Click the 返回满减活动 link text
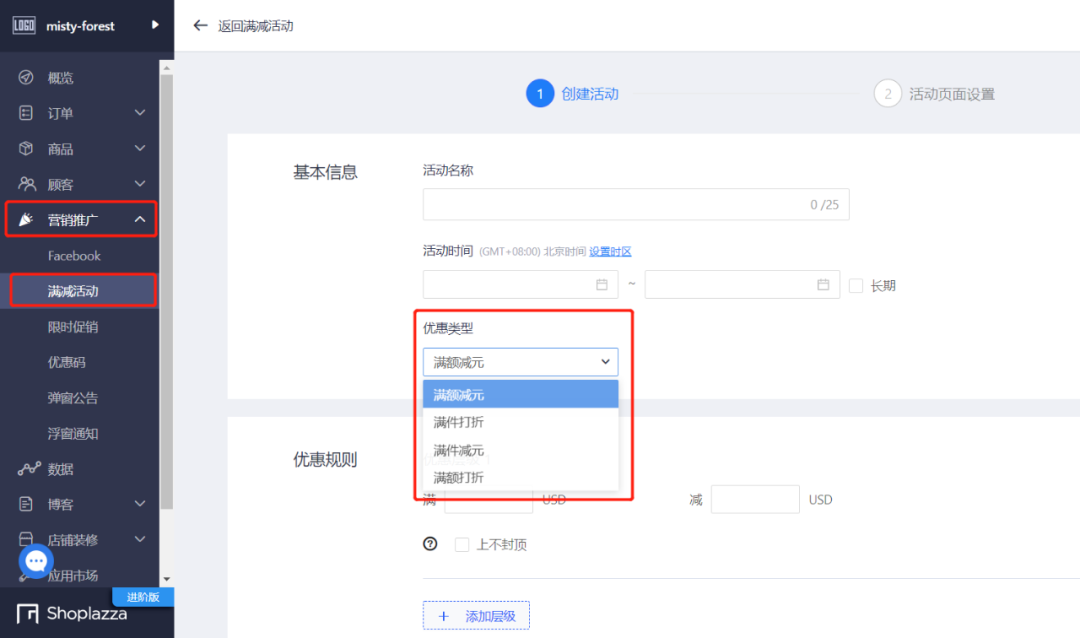Screen dimensions: 1080x638 (256, 25)
